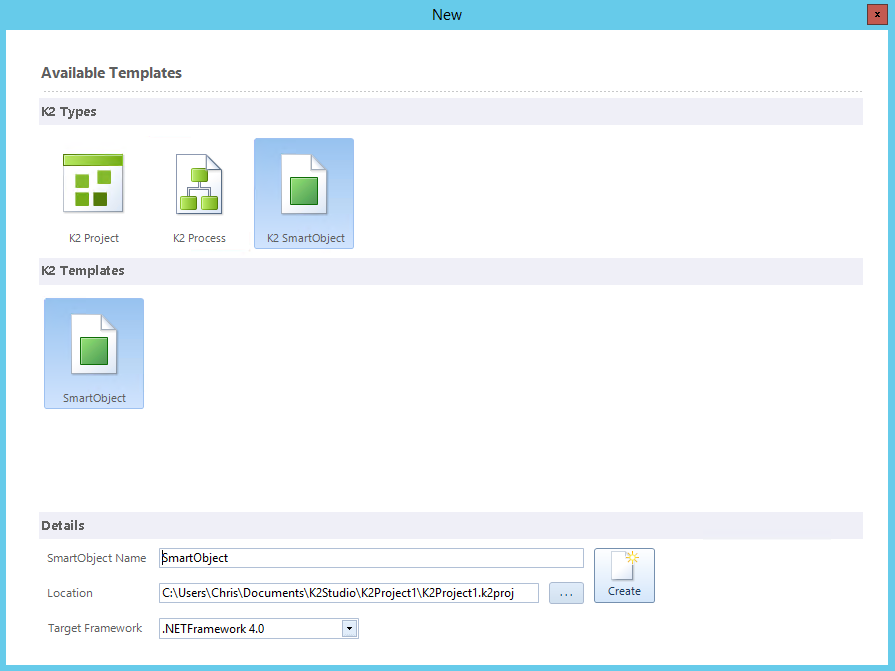This screenshot has width=895, height=671.
Task: Click the New title bar text
Action: click(446, 15)
